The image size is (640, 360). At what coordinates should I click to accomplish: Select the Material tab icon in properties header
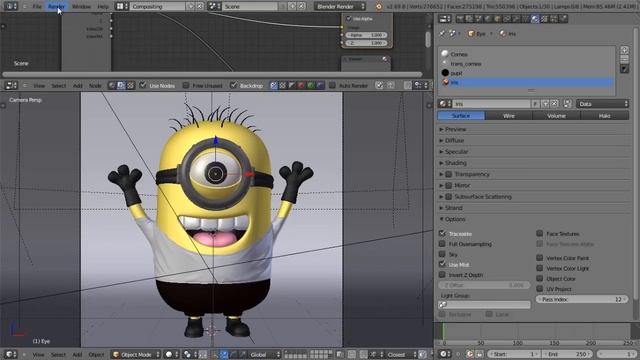(x=535, y=19)
